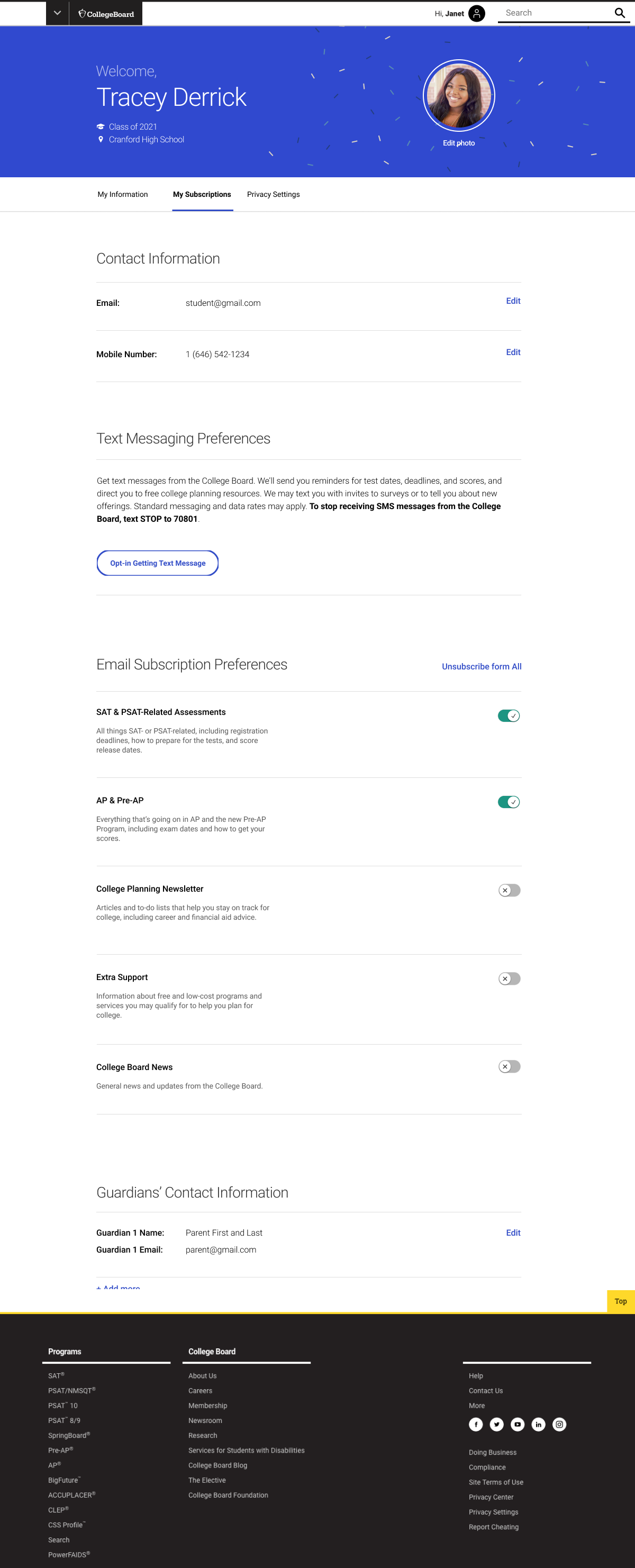This screenshot has width=635, height=1568.
Task: Open Newsroom footer link
Action: click(x=205, y=1420)
